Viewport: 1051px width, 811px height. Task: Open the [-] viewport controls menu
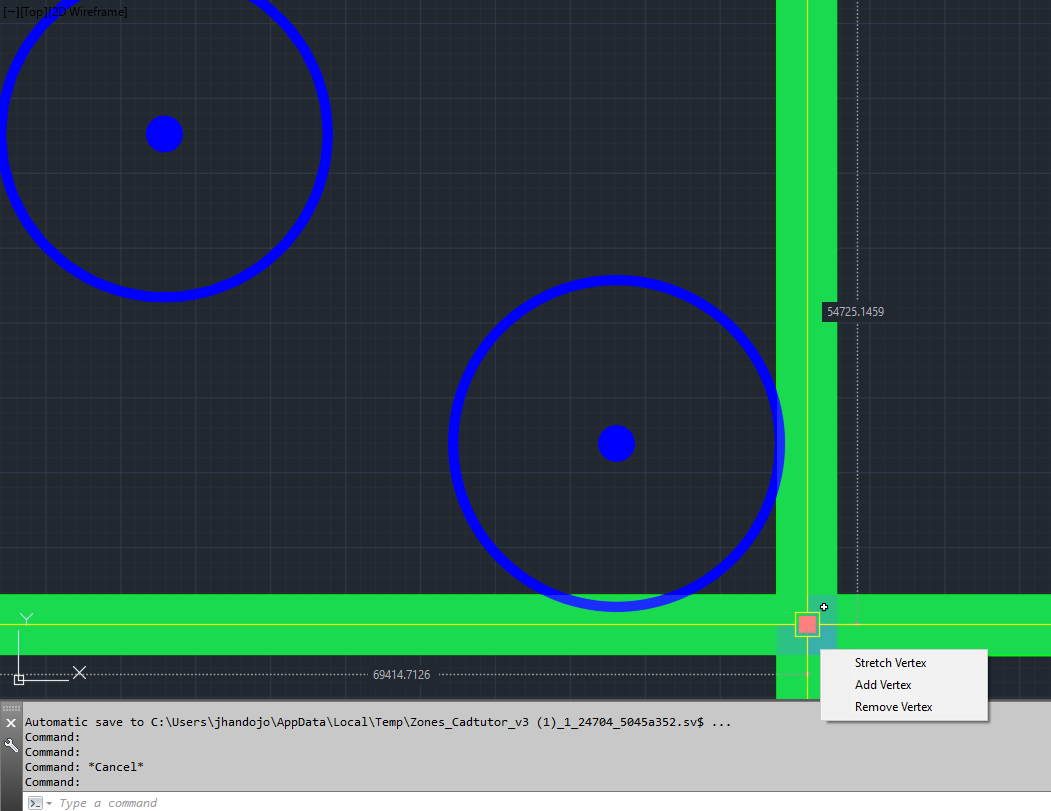[x=11, y=12]
